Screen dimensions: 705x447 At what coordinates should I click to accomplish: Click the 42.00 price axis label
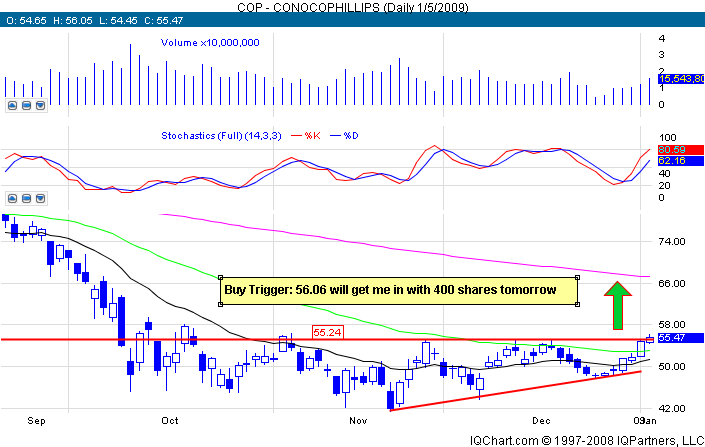click(672, 408)
